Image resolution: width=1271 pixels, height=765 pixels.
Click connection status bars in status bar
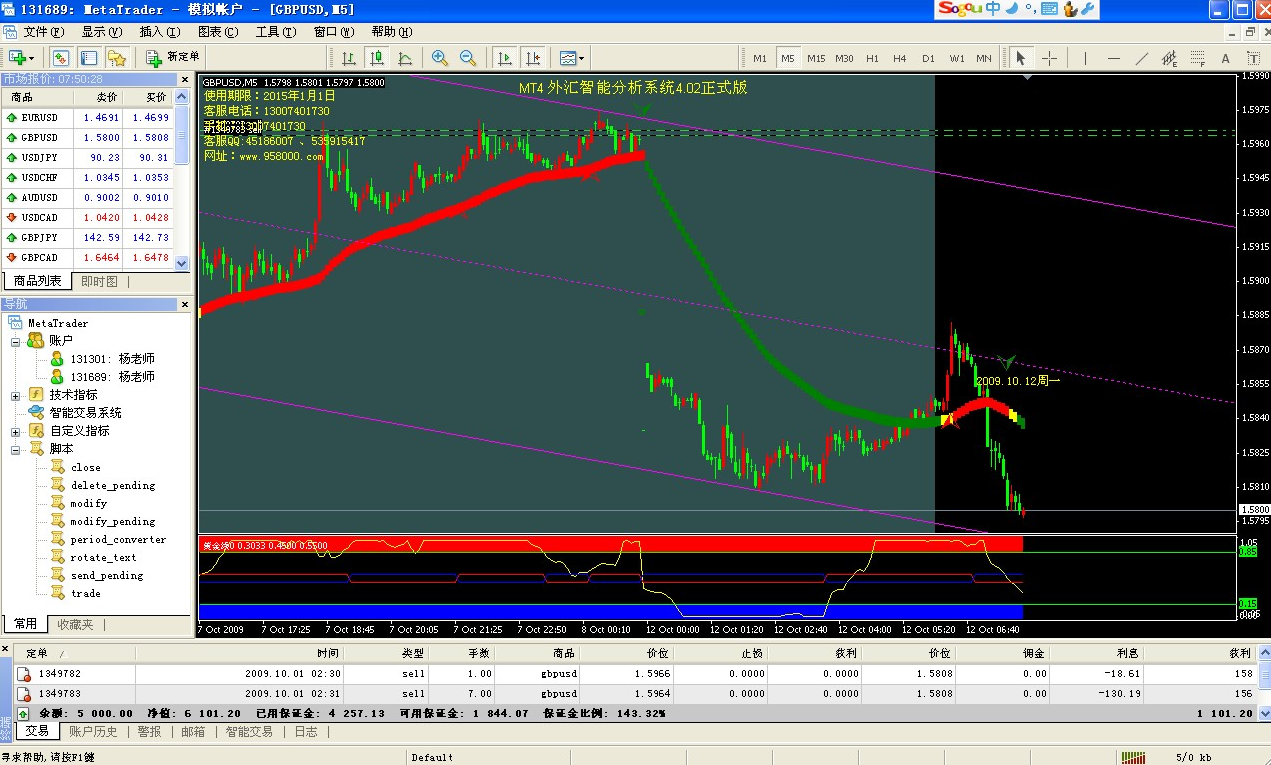[1133, 757]
